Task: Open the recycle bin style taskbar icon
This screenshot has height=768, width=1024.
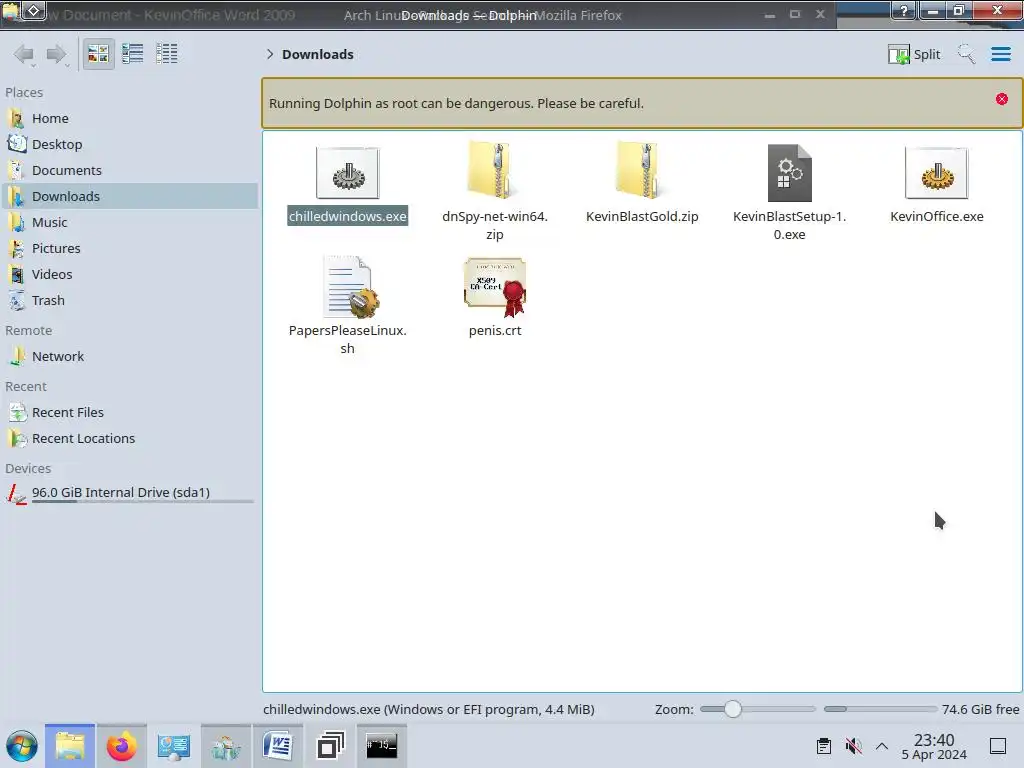Action: [226, 746]
